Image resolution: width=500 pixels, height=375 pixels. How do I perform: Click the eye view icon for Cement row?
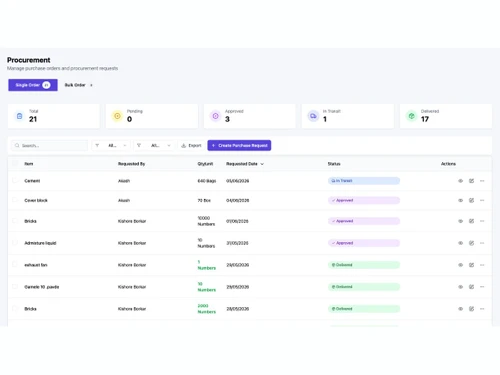coord(460,181)
